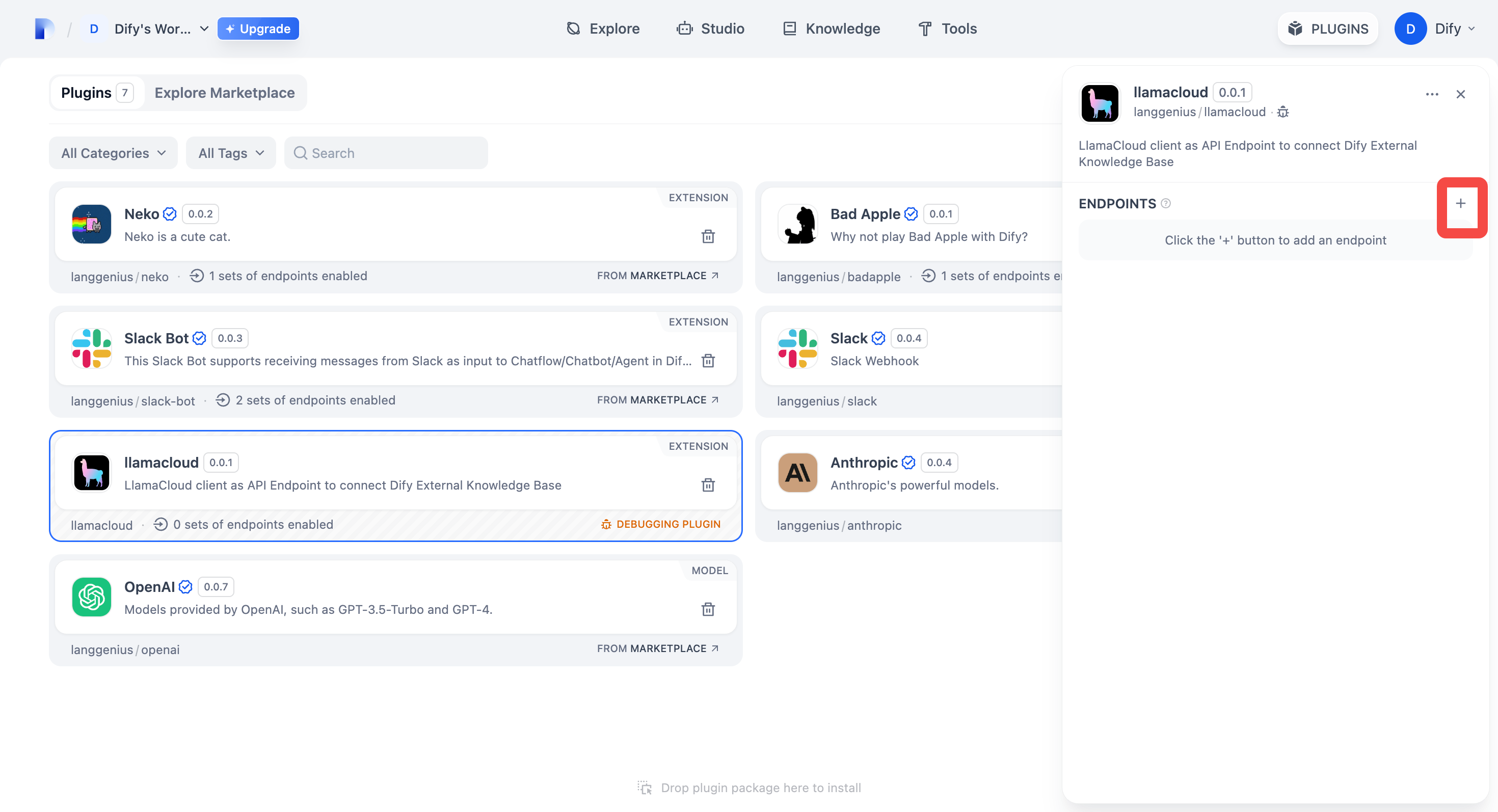The image size is (1498, 812).
Task: Click the OpenAI plugin logo
Action: tap(91, 597)
